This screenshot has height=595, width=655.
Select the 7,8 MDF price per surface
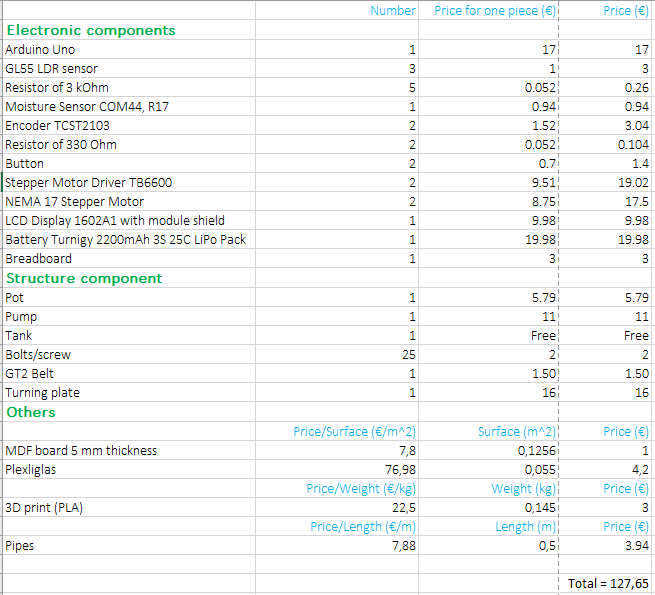click(x=337, y=450)
